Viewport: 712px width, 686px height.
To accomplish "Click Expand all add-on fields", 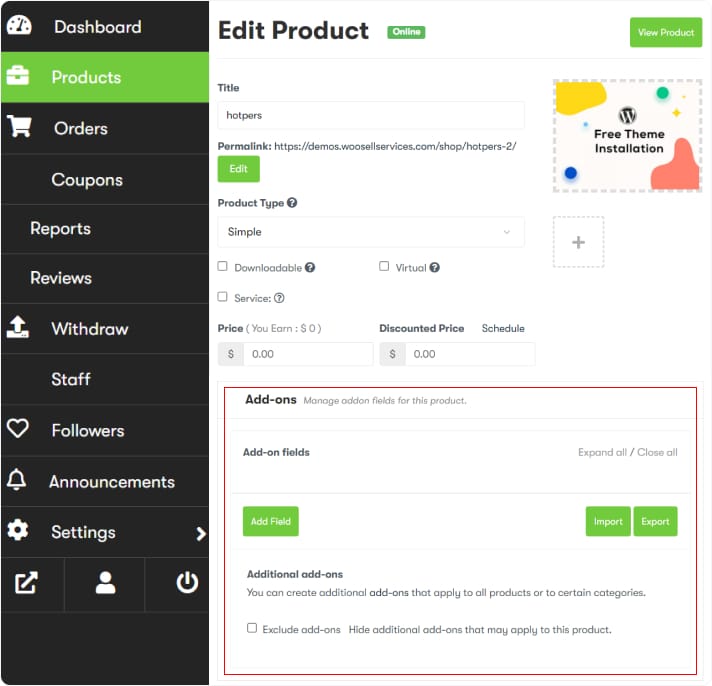I will tap(602, 452).
